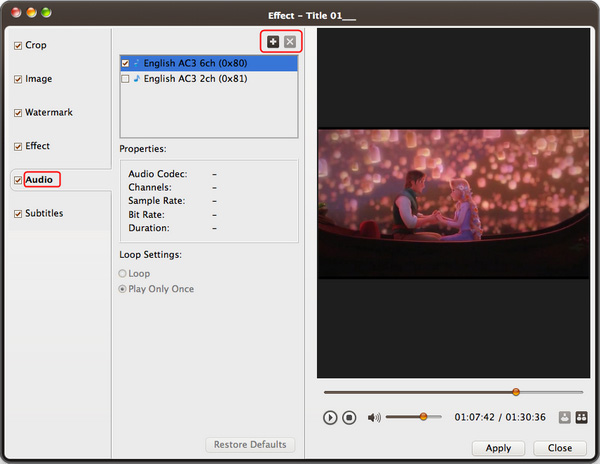Click the remove audio track X icon
Viewport: 600px width, 464px height.
click(x=290, y=42)
